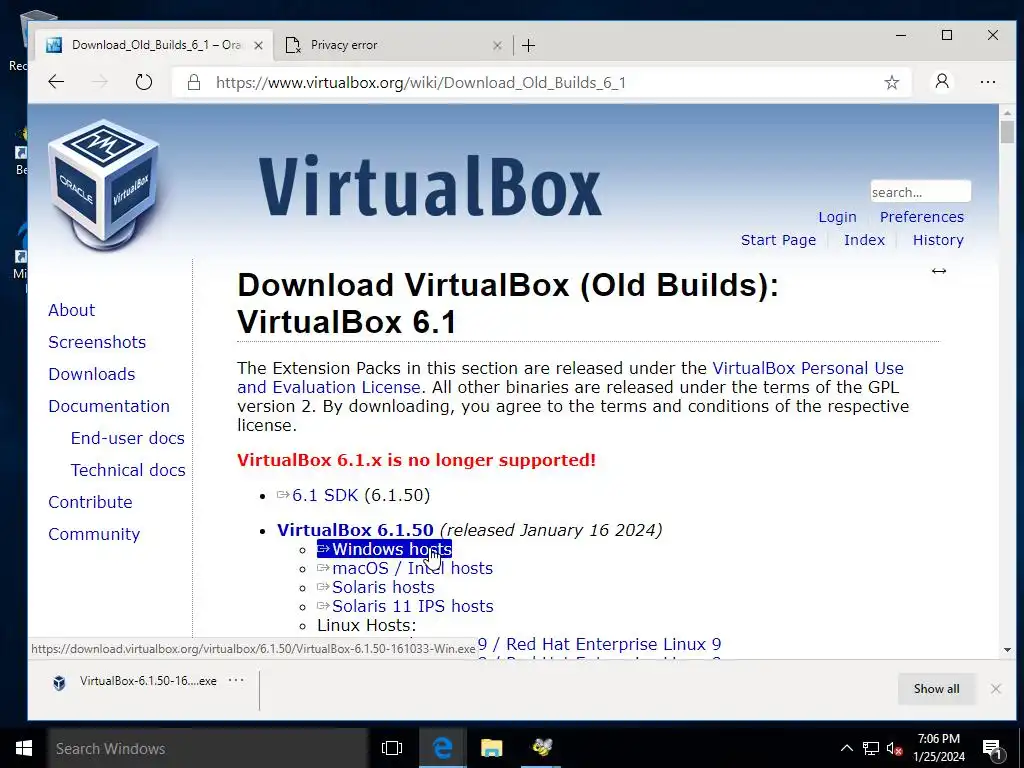Close the downloads bar
This screenshot has height=768, width=1024.
pos(995,689)
